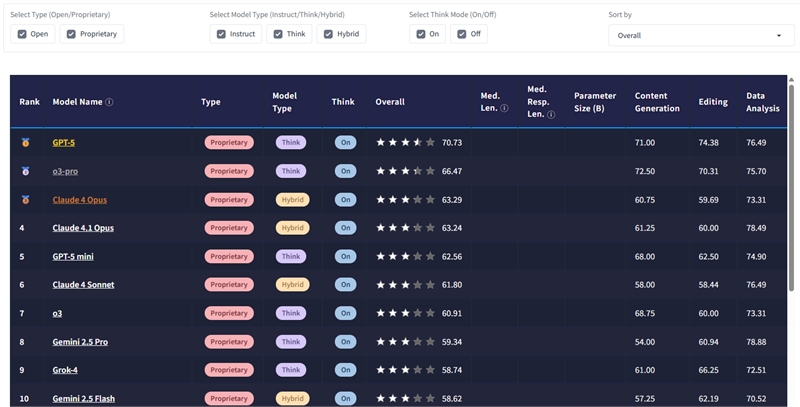Viewport: 800px width, 407px height.
Task: Click the overall score 70.73
Action: click(452, 142)
